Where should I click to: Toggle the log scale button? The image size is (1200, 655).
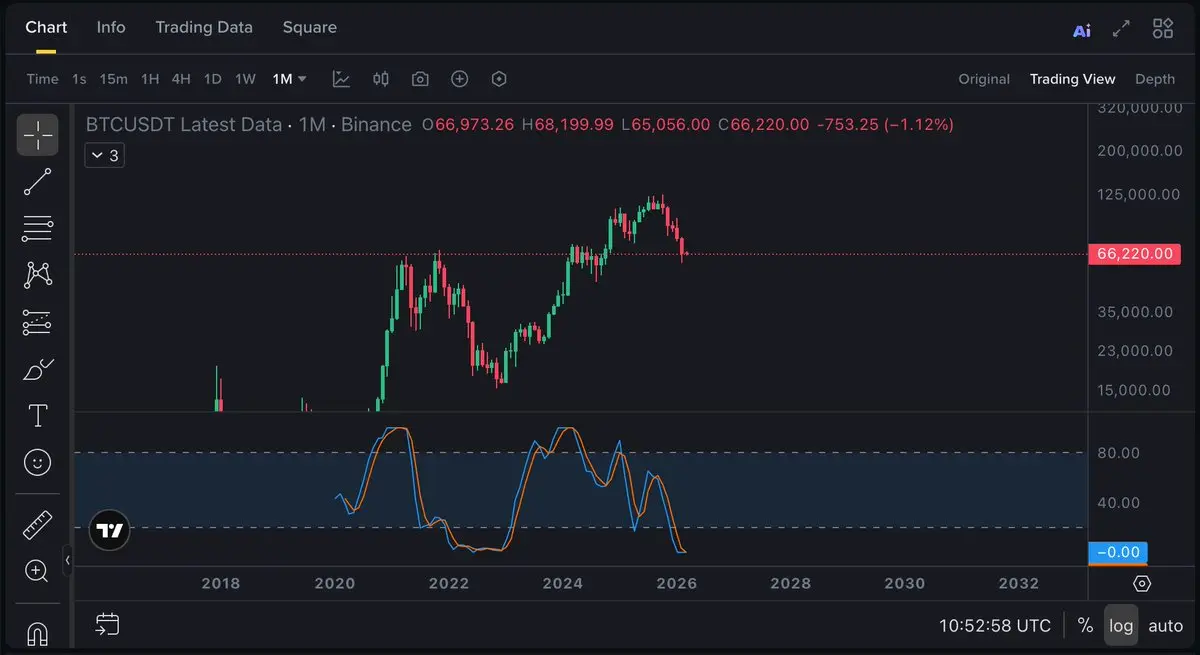1121,626
